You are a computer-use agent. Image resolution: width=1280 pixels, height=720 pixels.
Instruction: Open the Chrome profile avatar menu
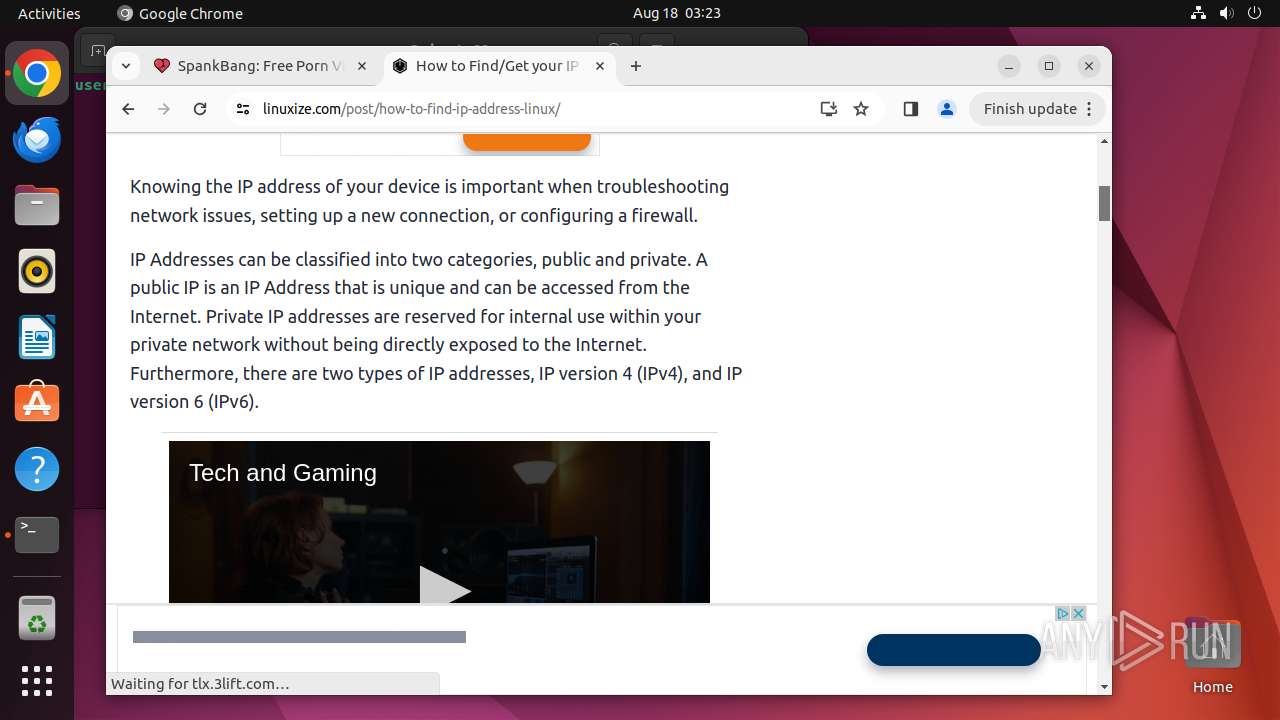(947, 109)
